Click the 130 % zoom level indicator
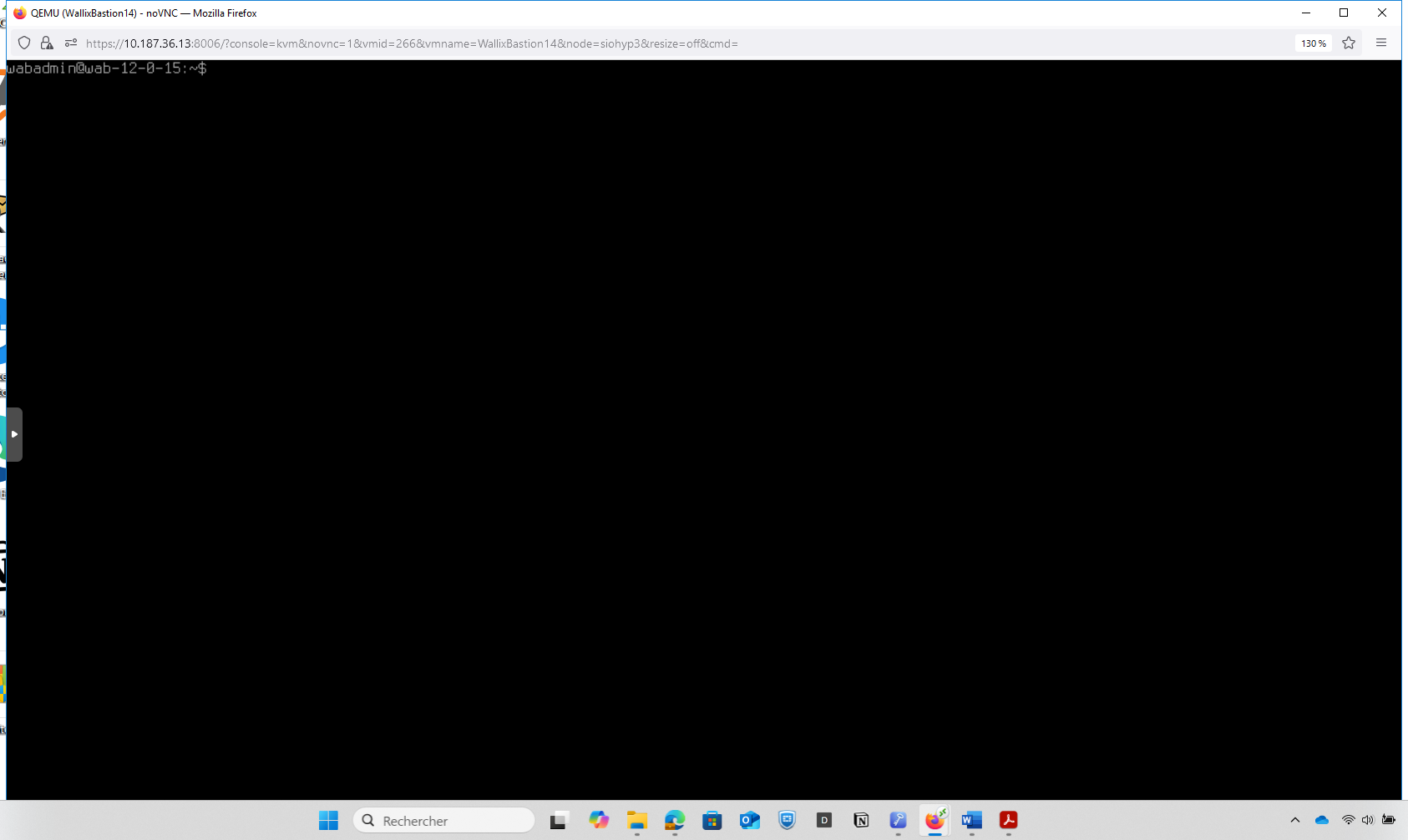1408x840 pixels. tap(1313, 43)
